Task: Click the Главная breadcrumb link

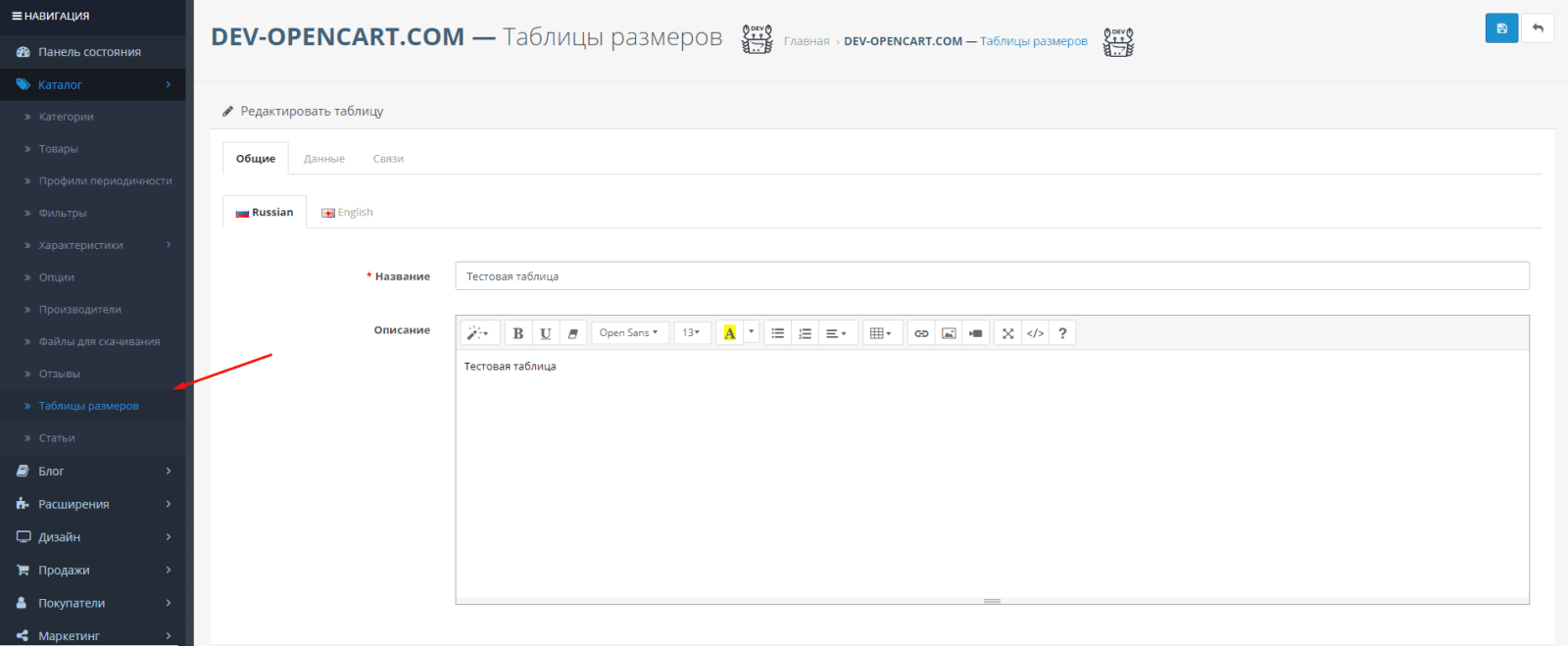Action: click(807, 41)
